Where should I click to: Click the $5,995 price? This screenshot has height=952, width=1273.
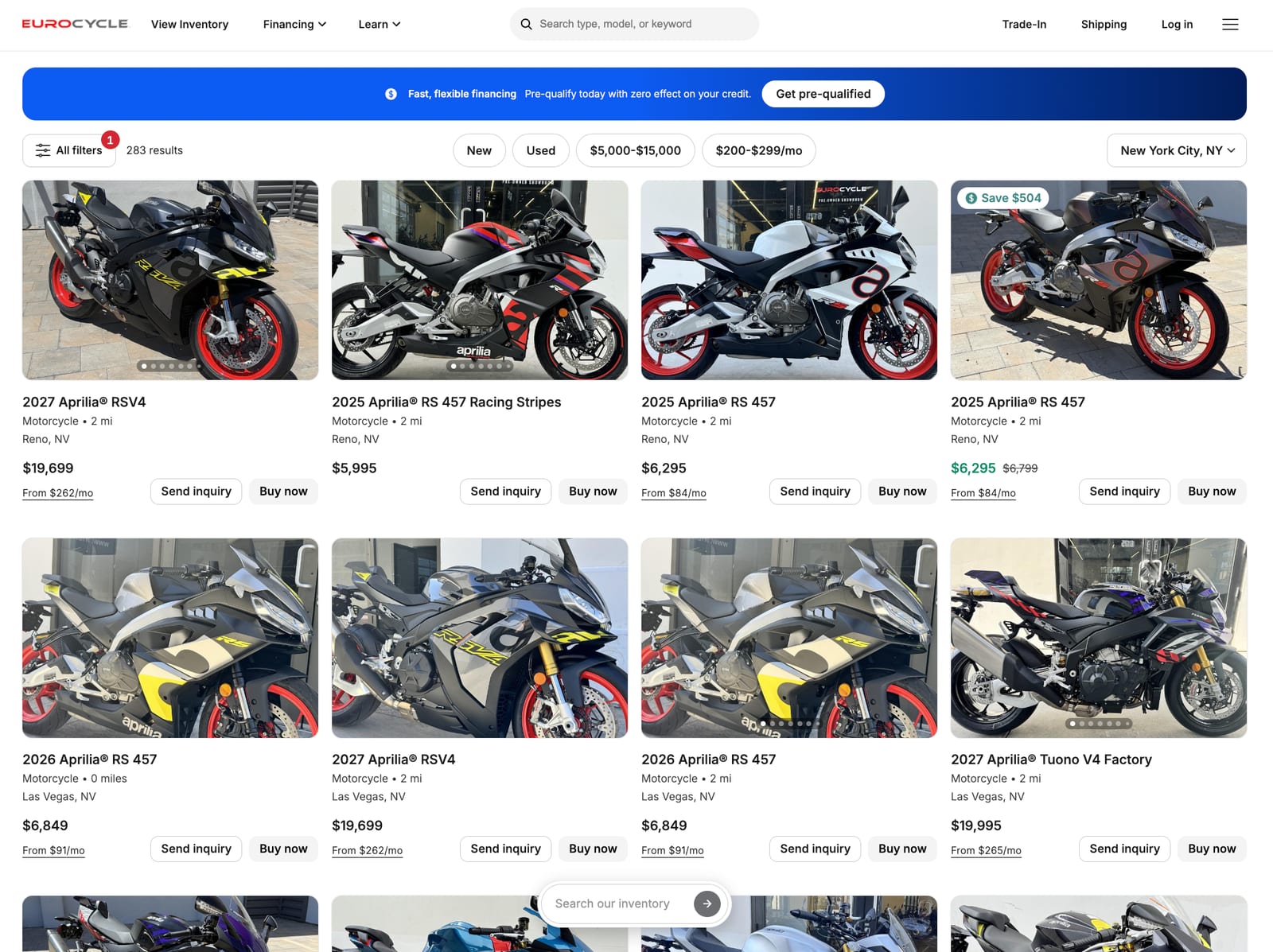[x=354, y=468]
